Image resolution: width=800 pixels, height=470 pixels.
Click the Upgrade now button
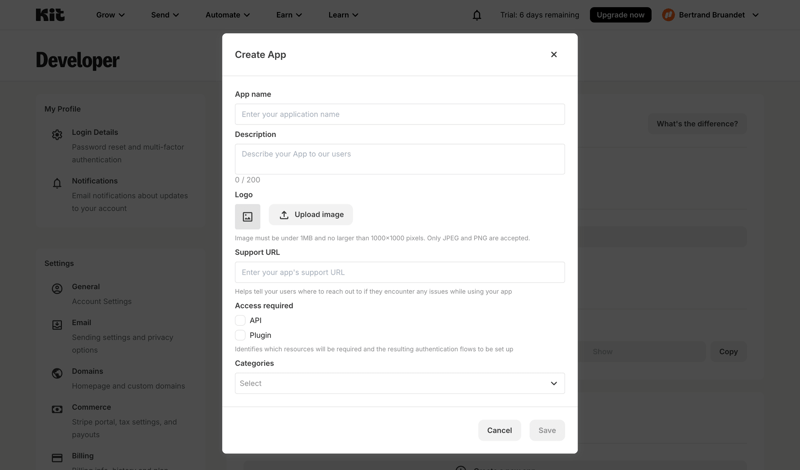pyautogui.click(x=620, y=15)
